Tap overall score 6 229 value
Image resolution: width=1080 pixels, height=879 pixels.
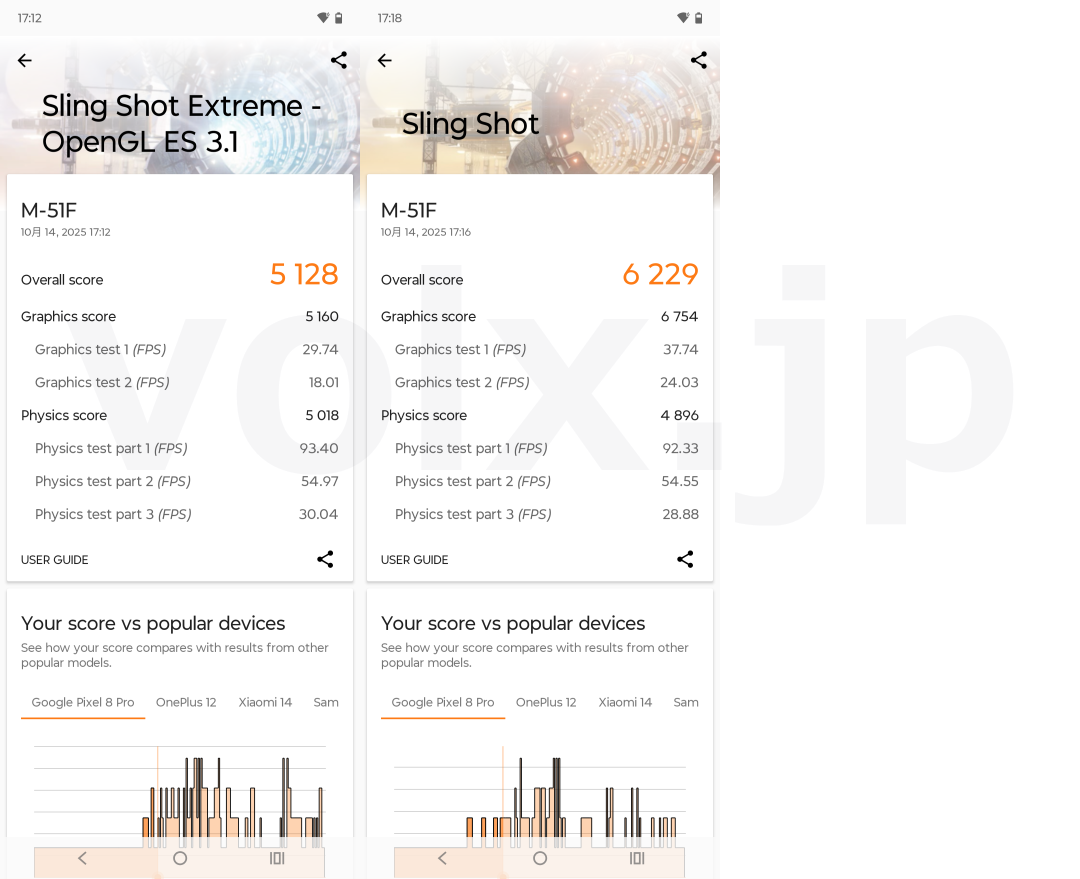[x=660, y=275]
